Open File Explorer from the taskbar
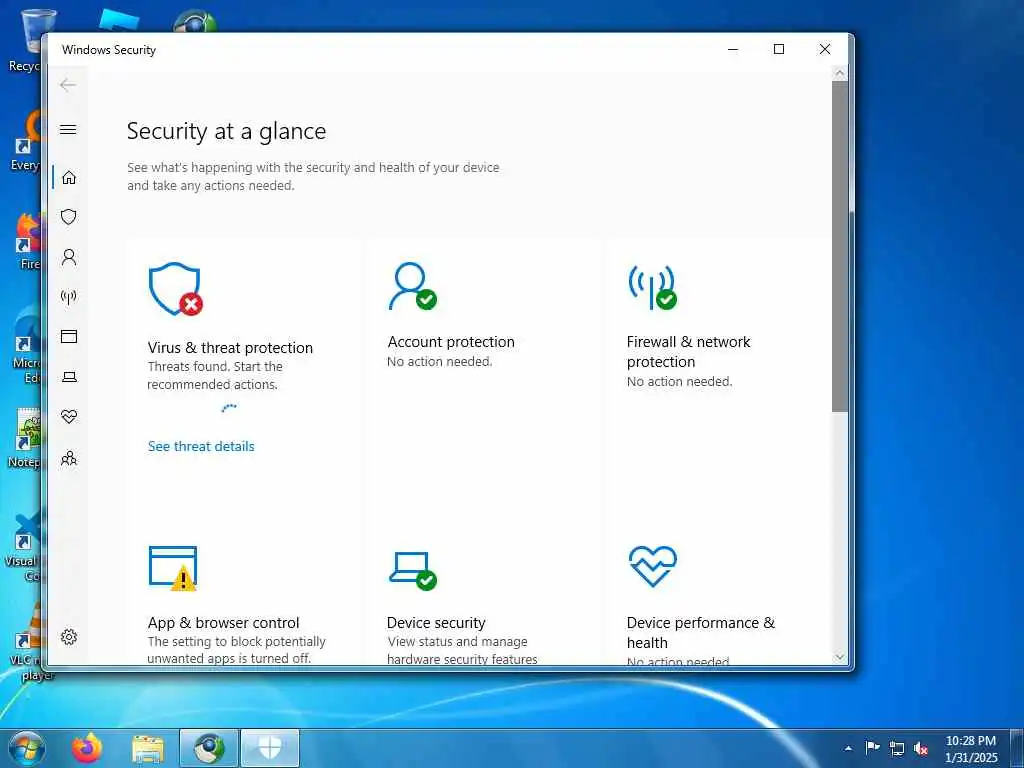The width and height of the screenshot is (1024, 768). point(148,748)
